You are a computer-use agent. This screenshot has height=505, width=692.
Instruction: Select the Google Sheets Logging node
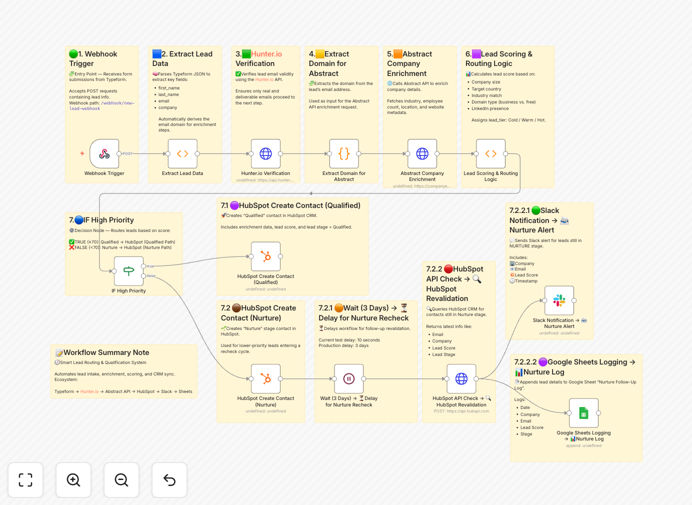tap(583, 413)
